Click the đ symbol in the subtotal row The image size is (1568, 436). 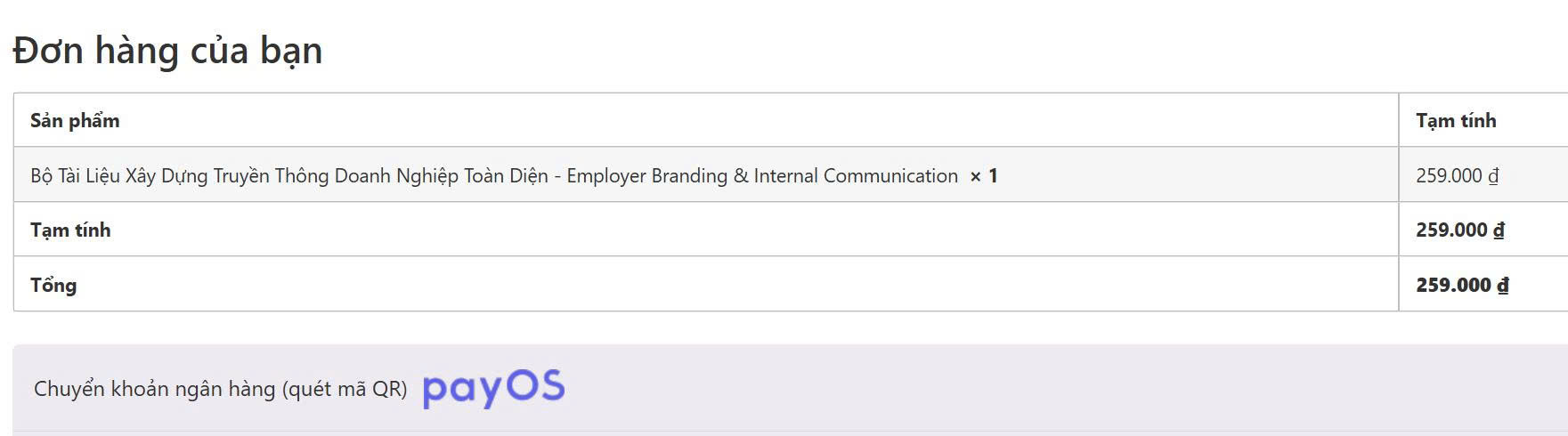(x=1499, y=230)
